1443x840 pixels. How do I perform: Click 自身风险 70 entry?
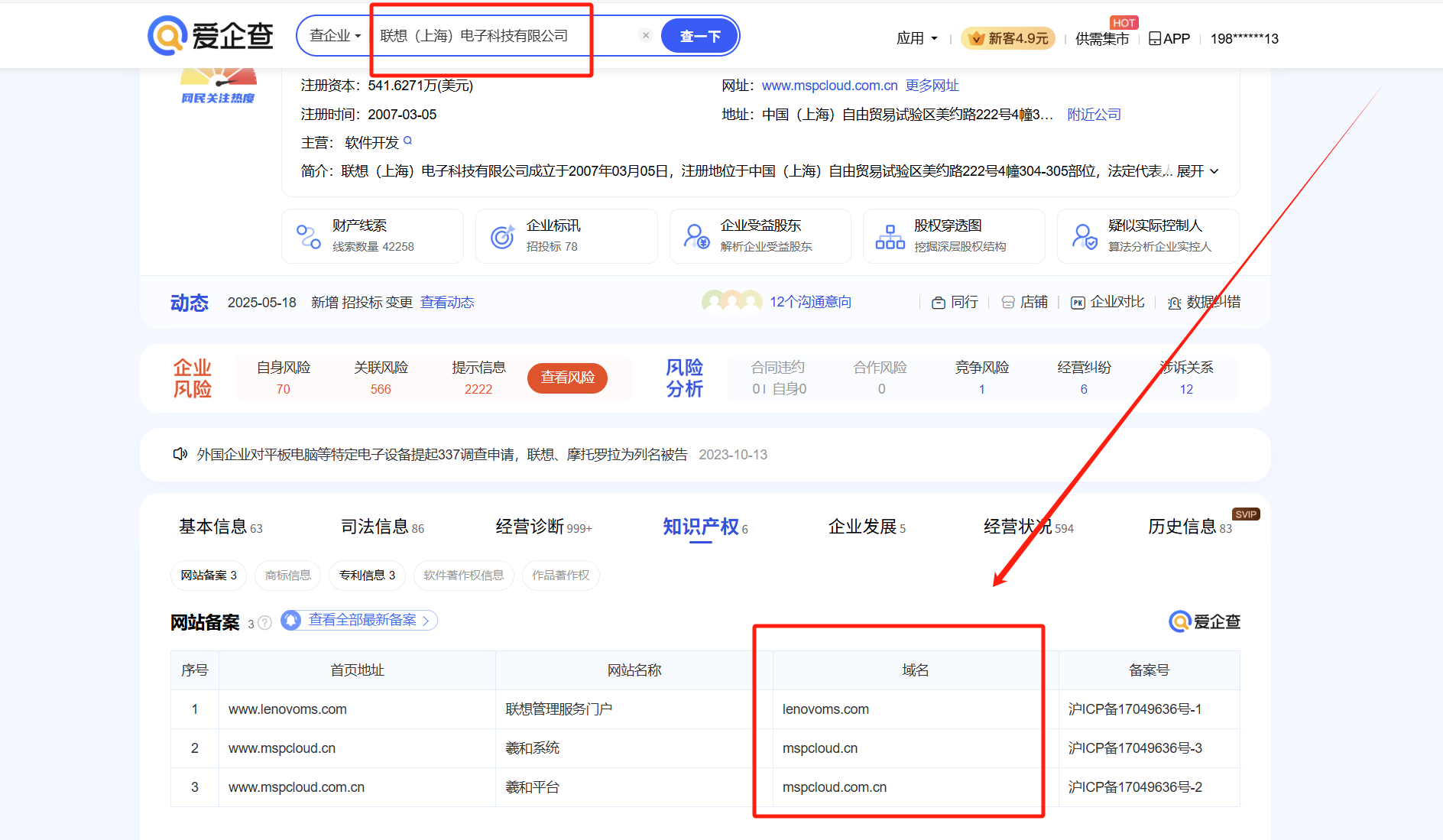[284, 378]
